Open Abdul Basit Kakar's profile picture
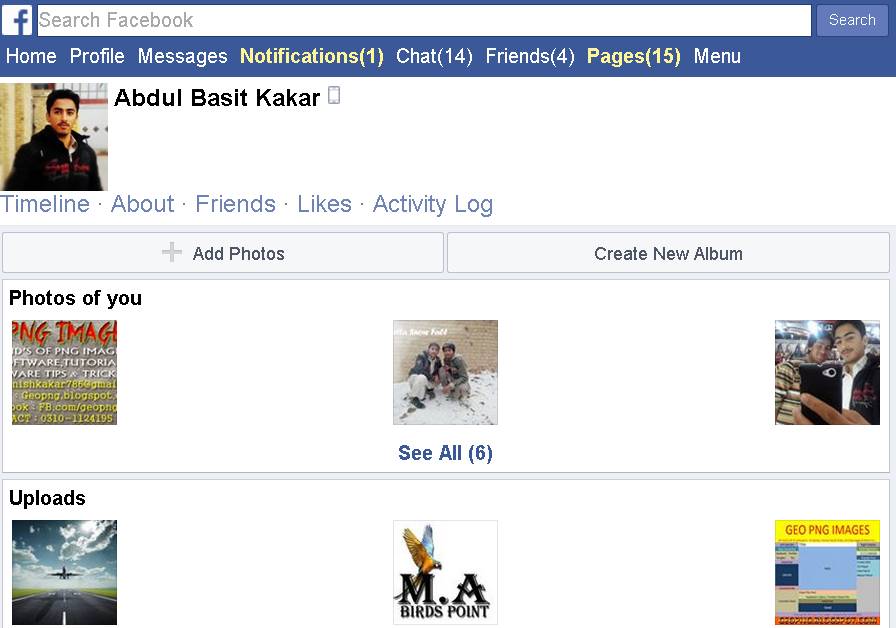This screenshot has width=896, height=628. [54, 137]
